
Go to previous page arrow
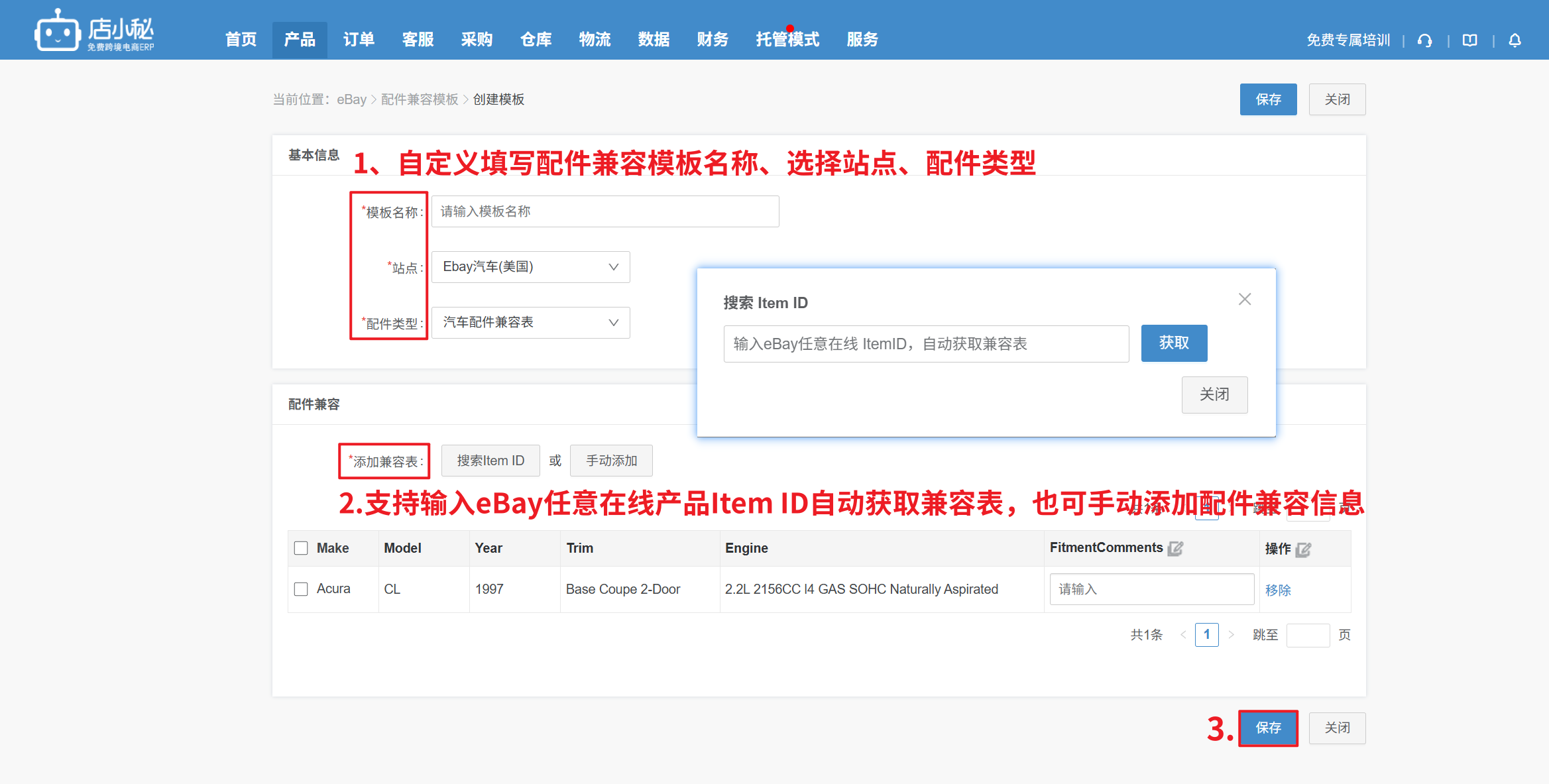(1183, 635)
